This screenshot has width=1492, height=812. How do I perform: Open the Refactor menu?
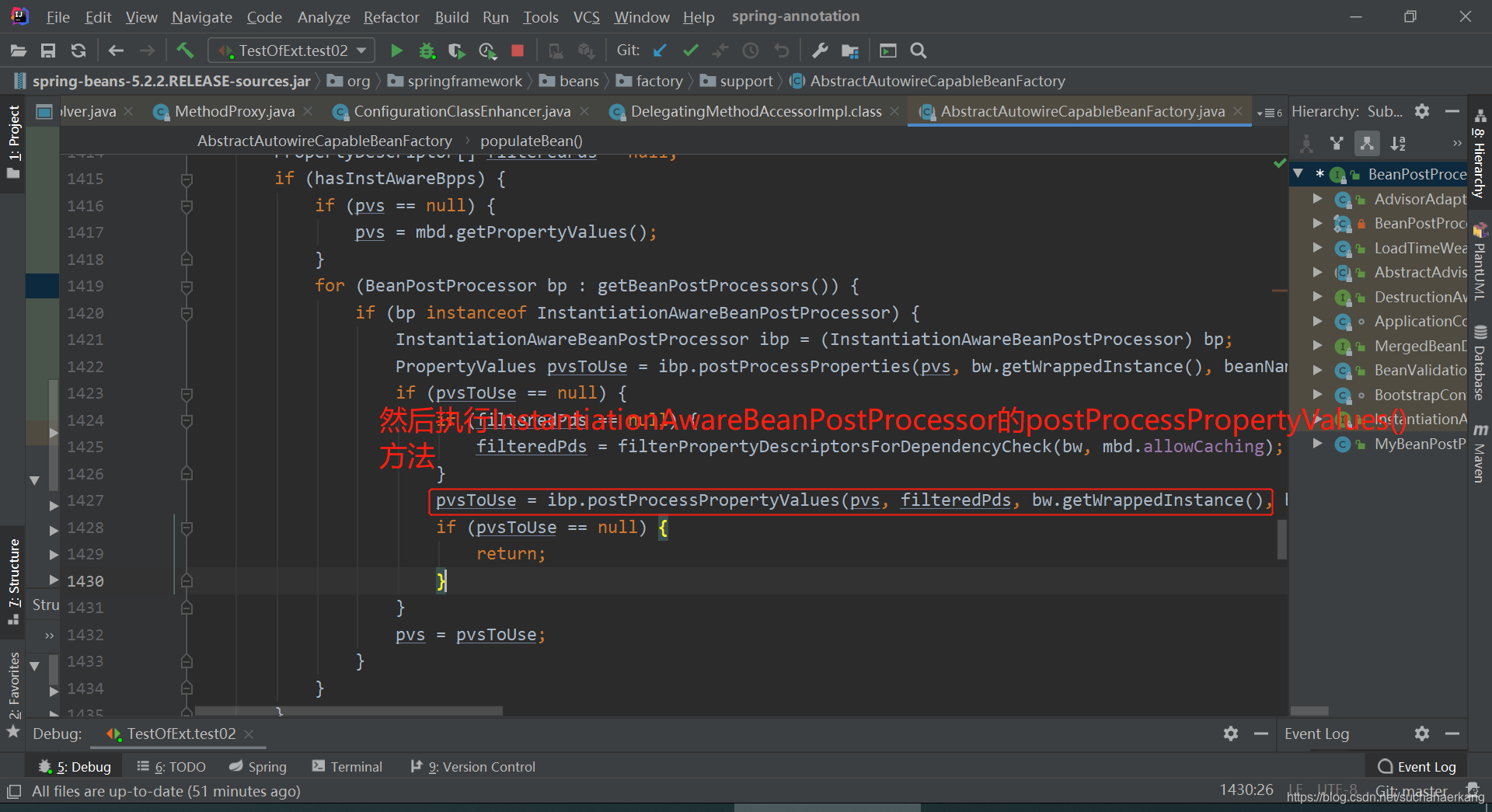click(x=392, y=17)
